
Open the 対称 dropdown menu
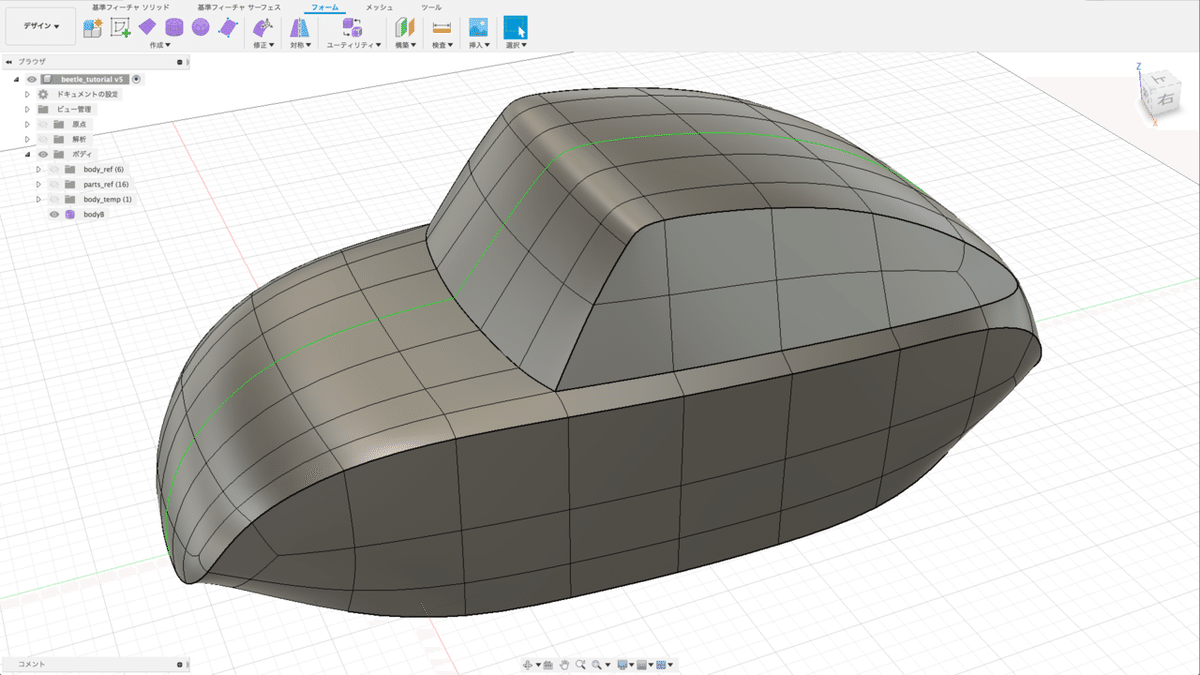click(300, 46)
